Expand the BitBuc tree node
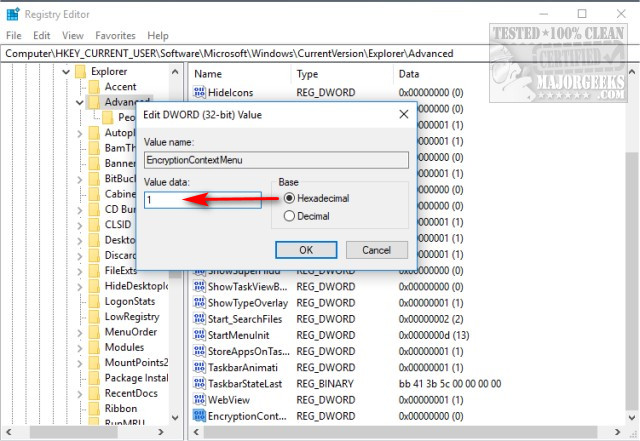This screenshot has width=640, height=441. [x=80, y=179]
